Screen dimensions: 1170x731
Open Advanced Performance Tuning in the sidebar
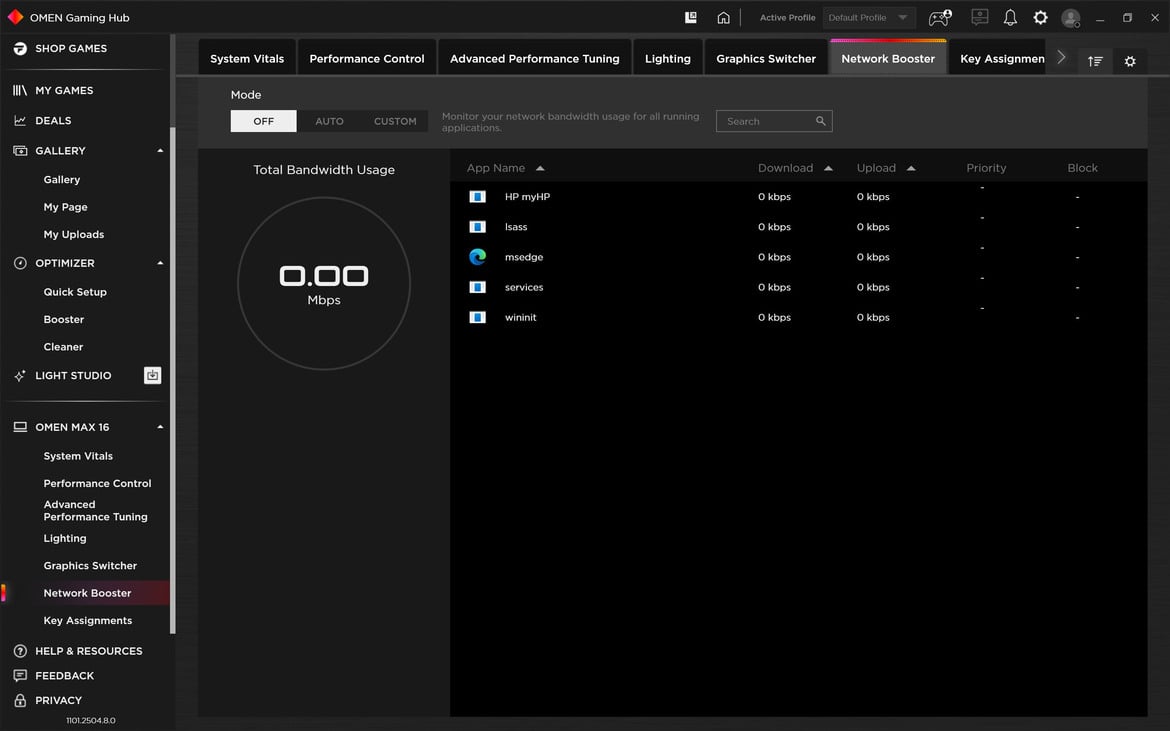coord(96,510)
